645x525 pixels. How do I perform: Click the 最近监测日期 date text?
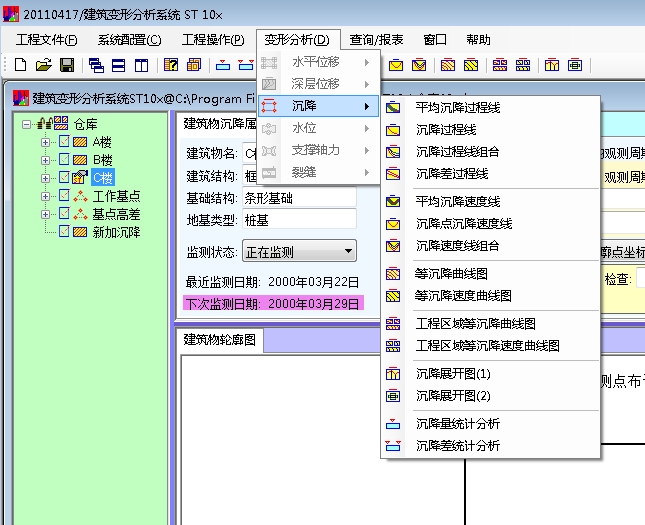[x=313, y=282]
